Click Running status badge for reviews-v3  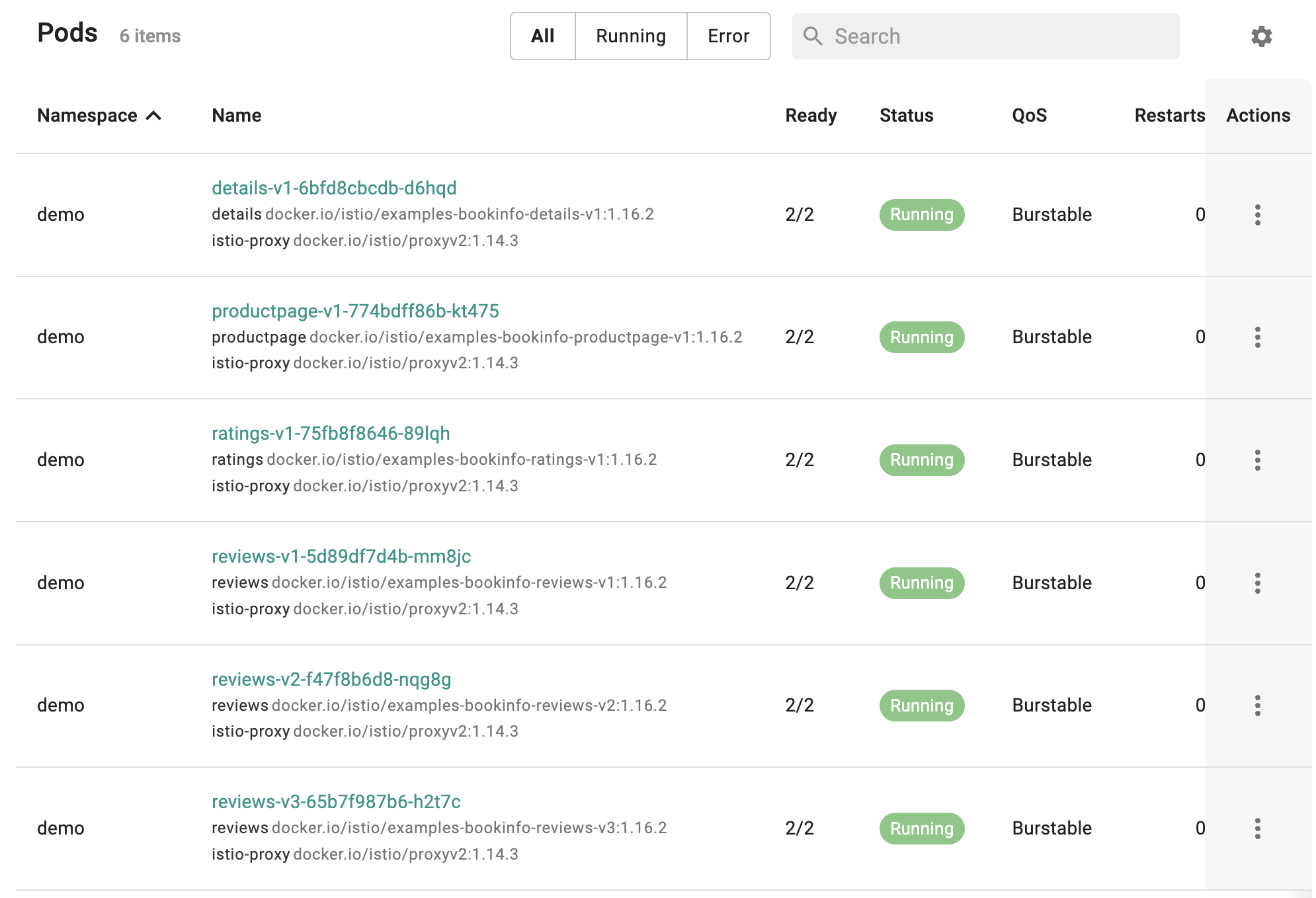[922, 829]
